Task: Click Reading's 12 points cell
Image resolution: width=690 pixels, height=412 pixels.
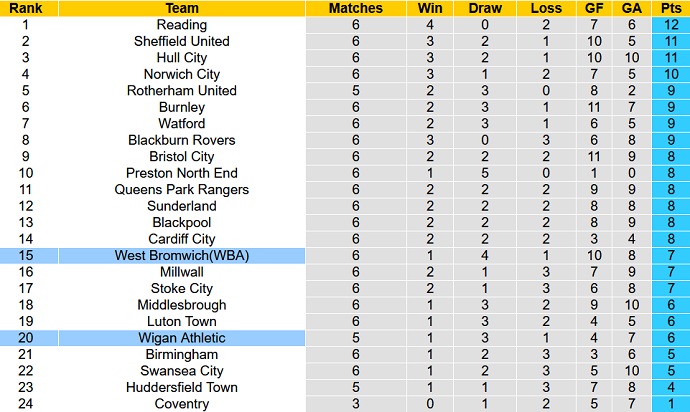Action: [x=669, y=25]
